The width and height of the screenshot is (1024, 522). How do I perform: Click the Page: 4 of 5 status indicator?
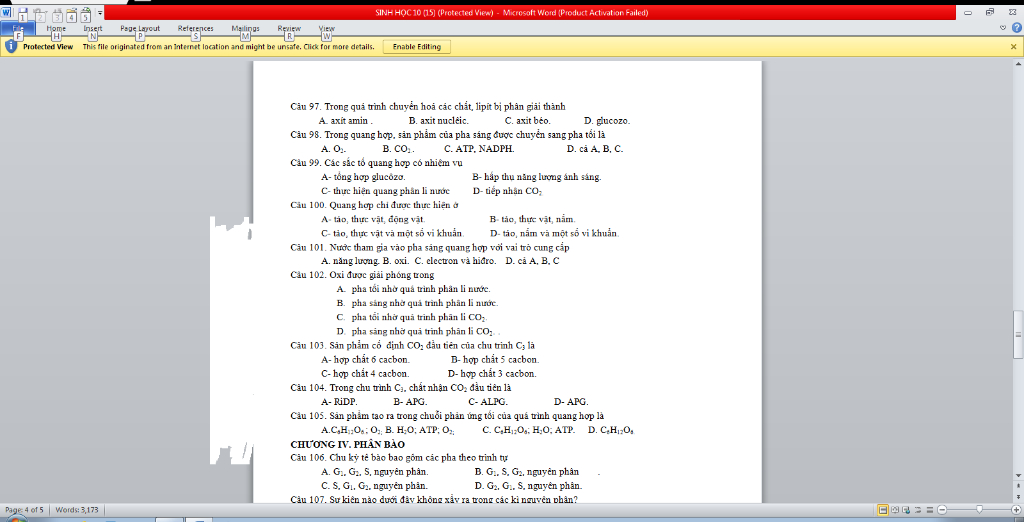pyautogui.click(x=25, y=510)
